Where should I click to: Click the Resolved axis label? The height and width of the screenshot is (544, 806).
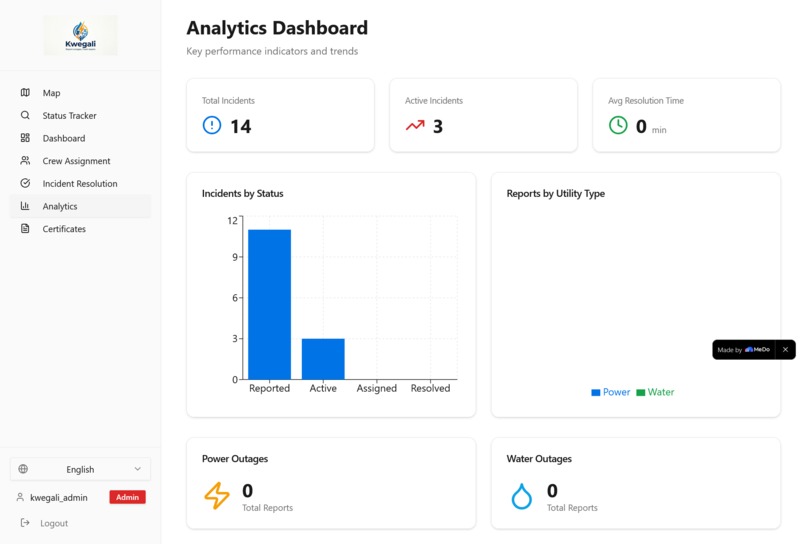tap(430, 388)
